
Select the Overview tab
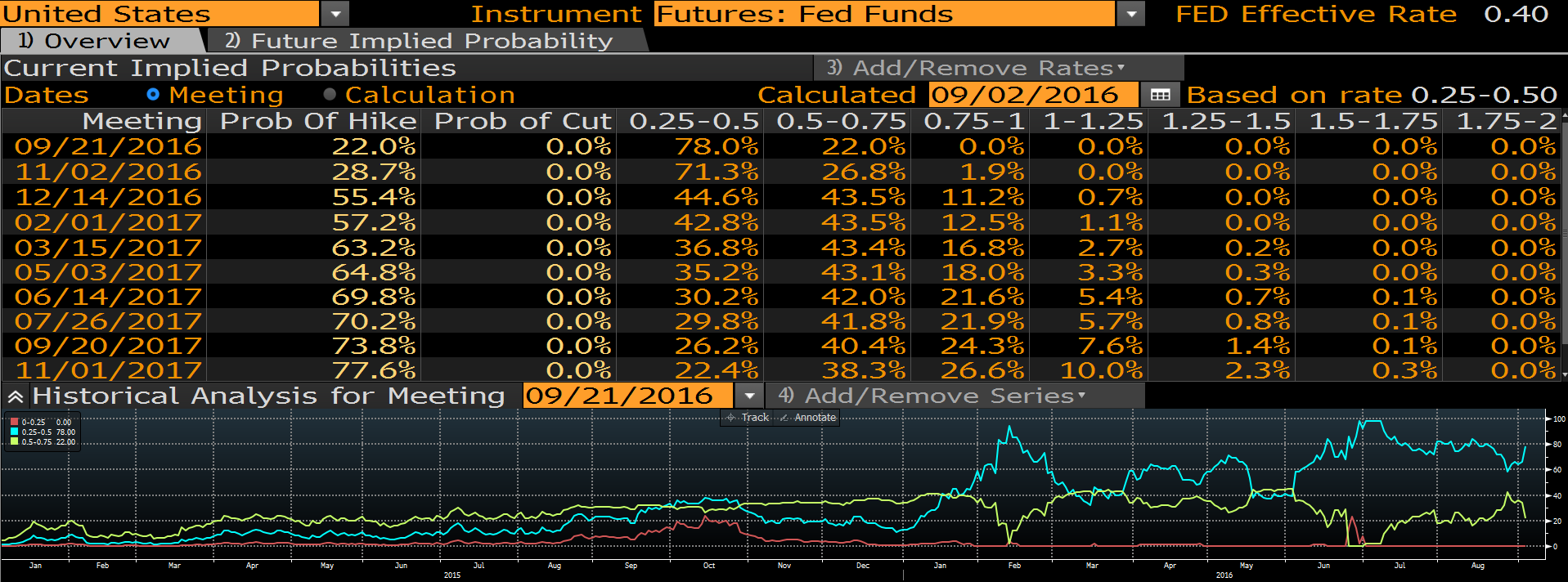[98, 41]
